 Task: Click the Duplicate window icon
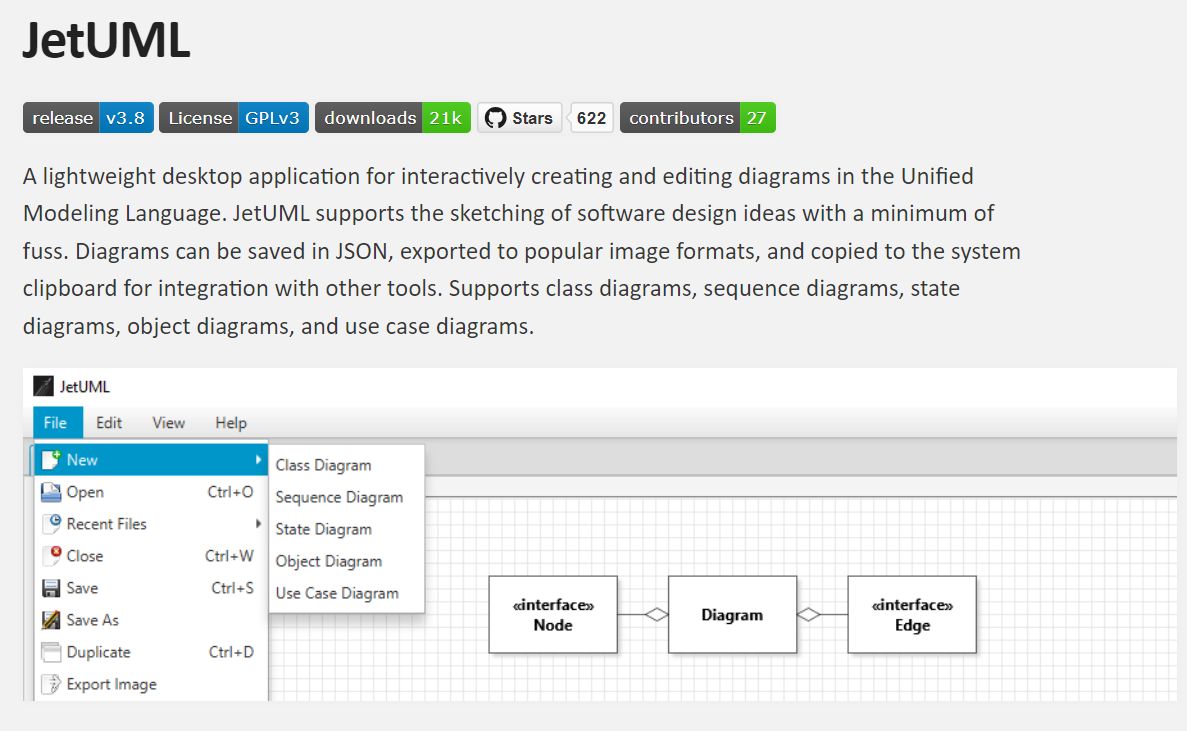tap(51, 652)
